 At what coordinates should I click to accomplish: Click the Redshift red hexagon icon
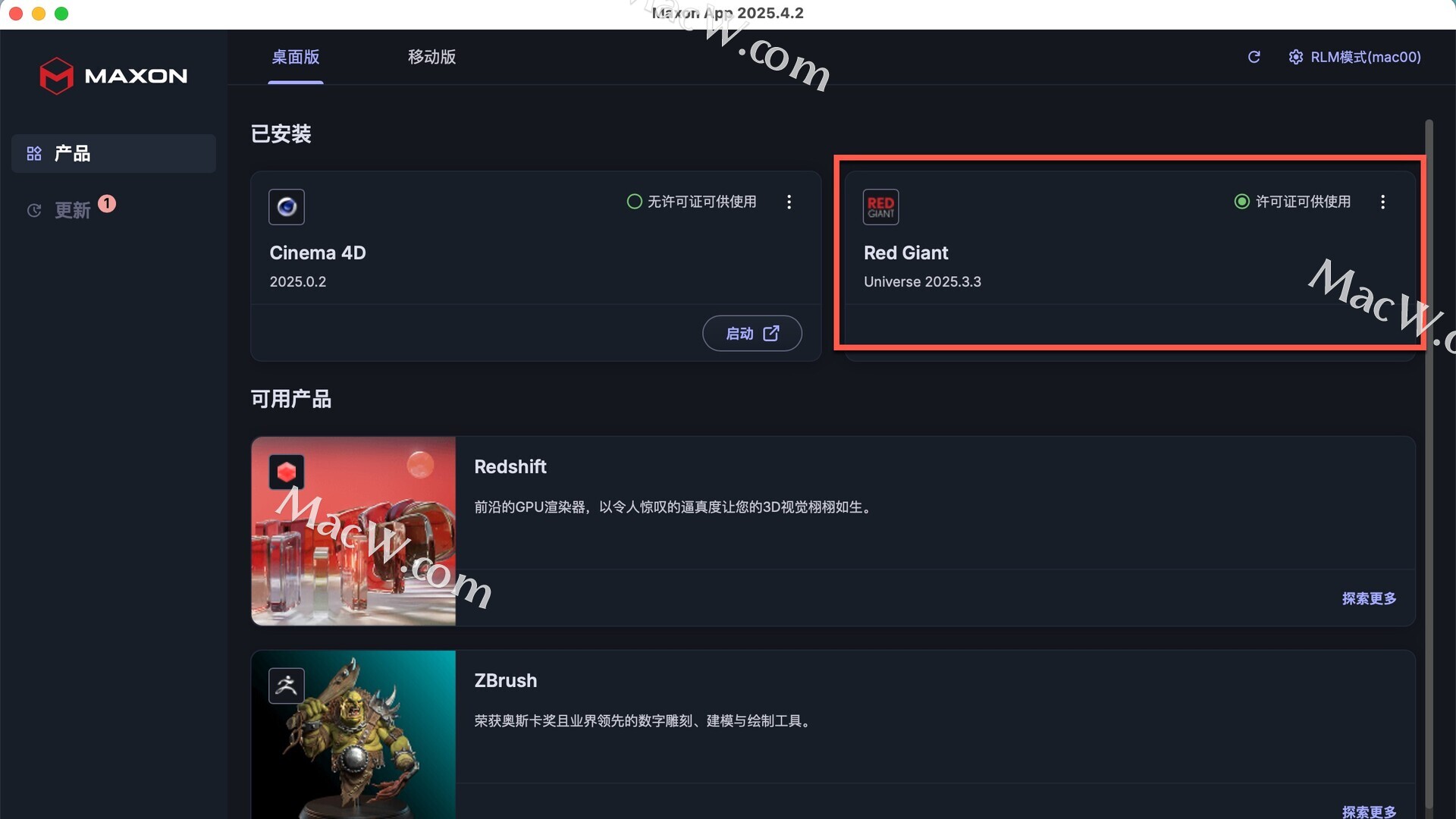pos(287,472)
